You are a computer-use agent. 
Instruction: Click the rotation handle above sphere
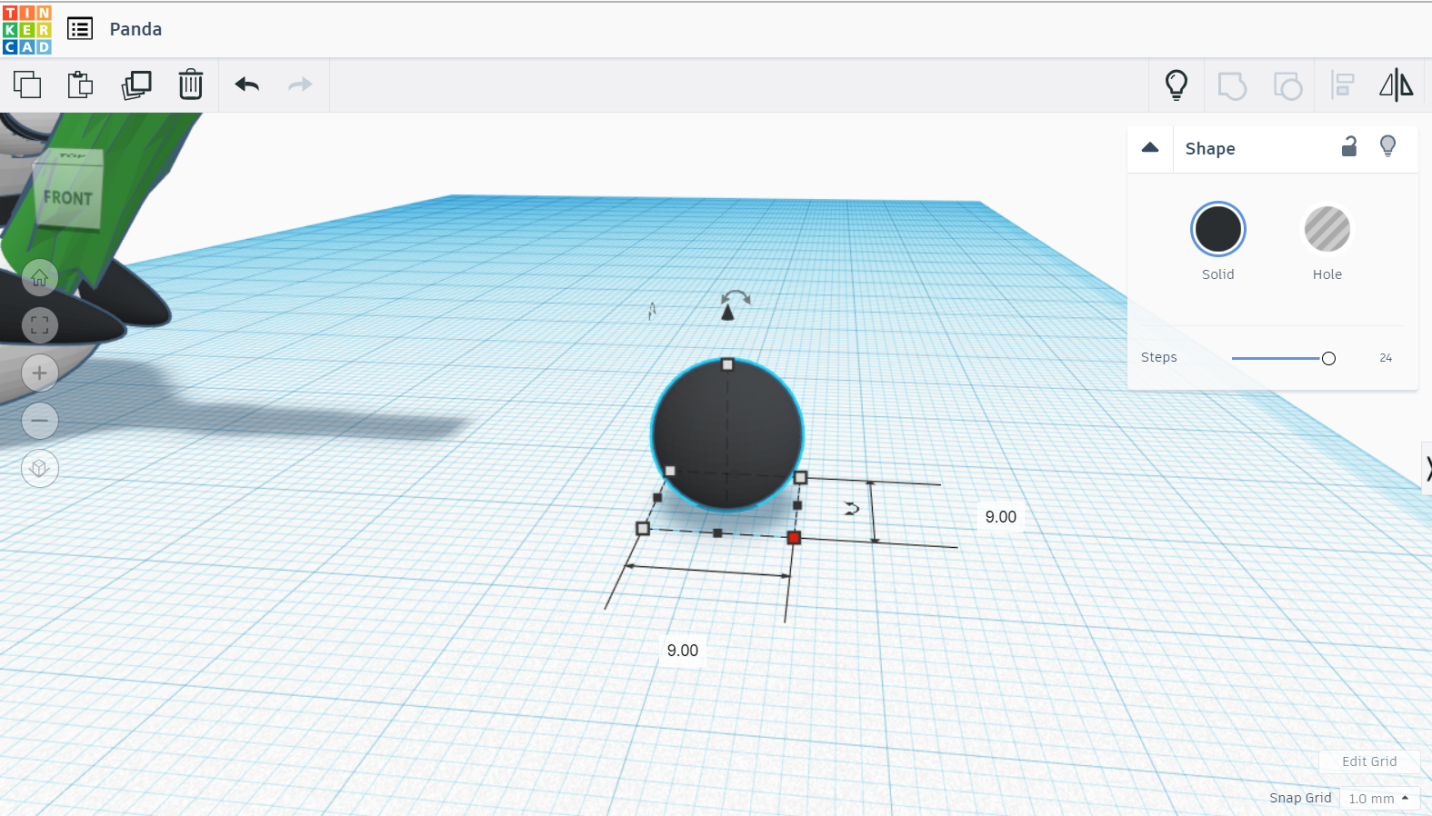point(736,297)
